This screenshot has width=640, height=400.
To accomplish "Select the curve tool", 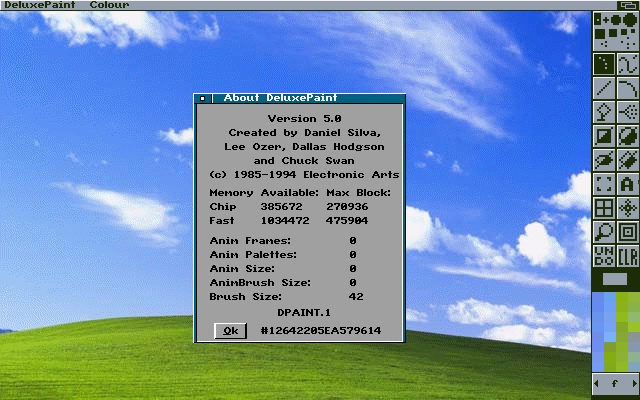I will tap(628, 88).
